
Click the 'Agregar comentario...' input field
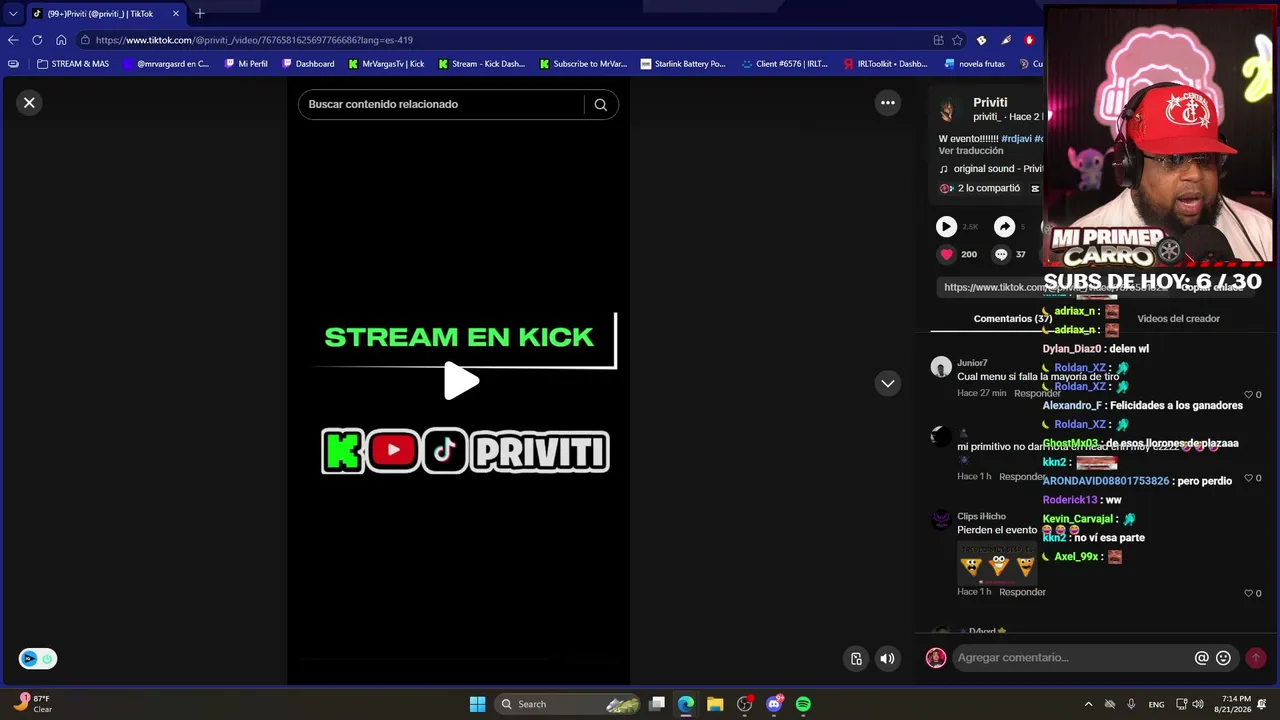coord(1070,657)
